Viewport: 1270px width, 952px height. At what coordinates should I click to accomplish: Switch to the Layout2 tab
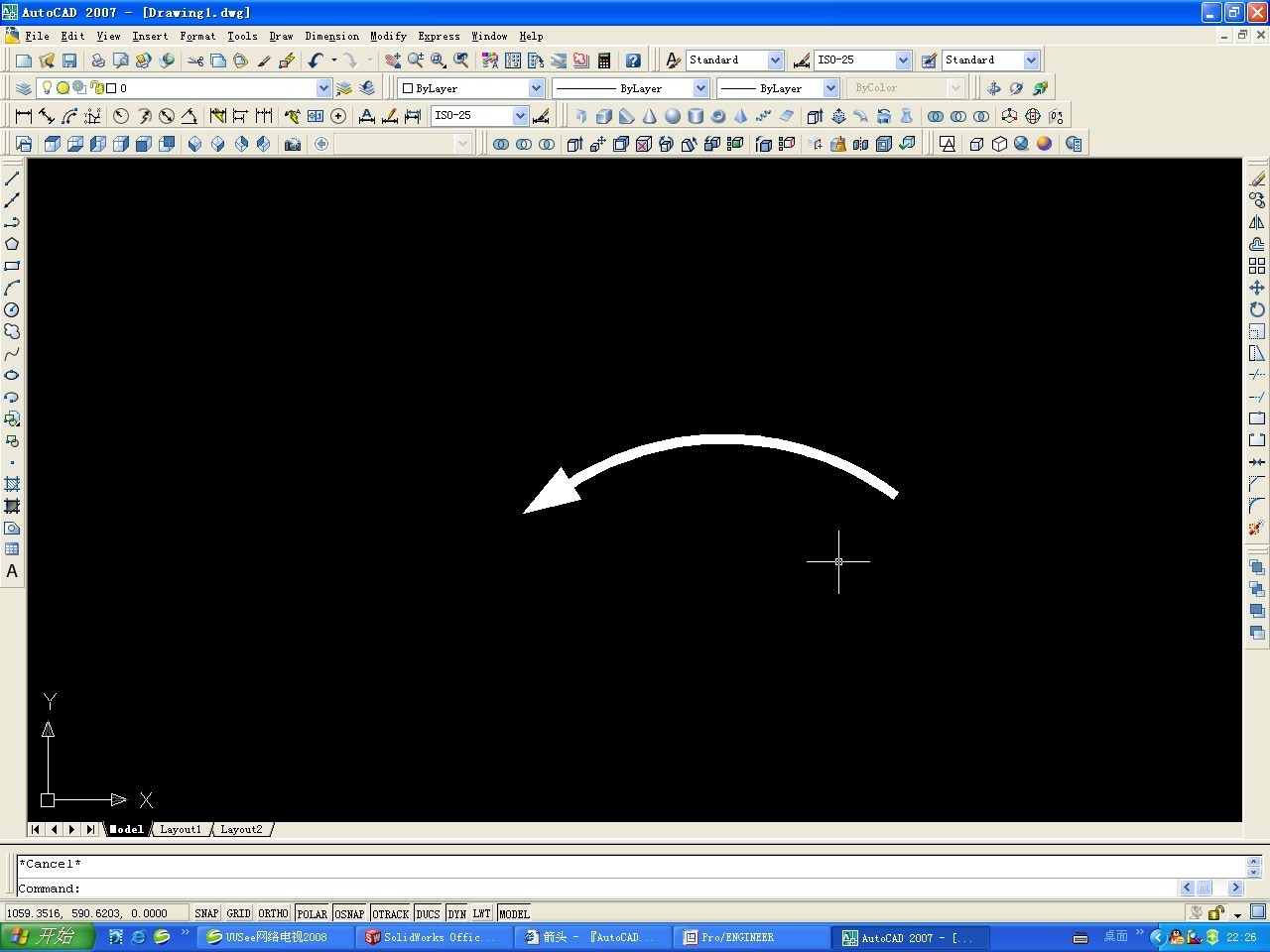(x=241, y=829)
